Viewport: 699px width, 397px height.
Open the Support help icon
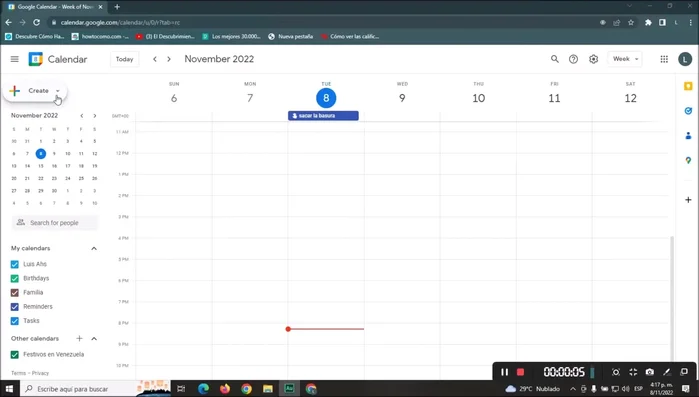tap(573, 59)
